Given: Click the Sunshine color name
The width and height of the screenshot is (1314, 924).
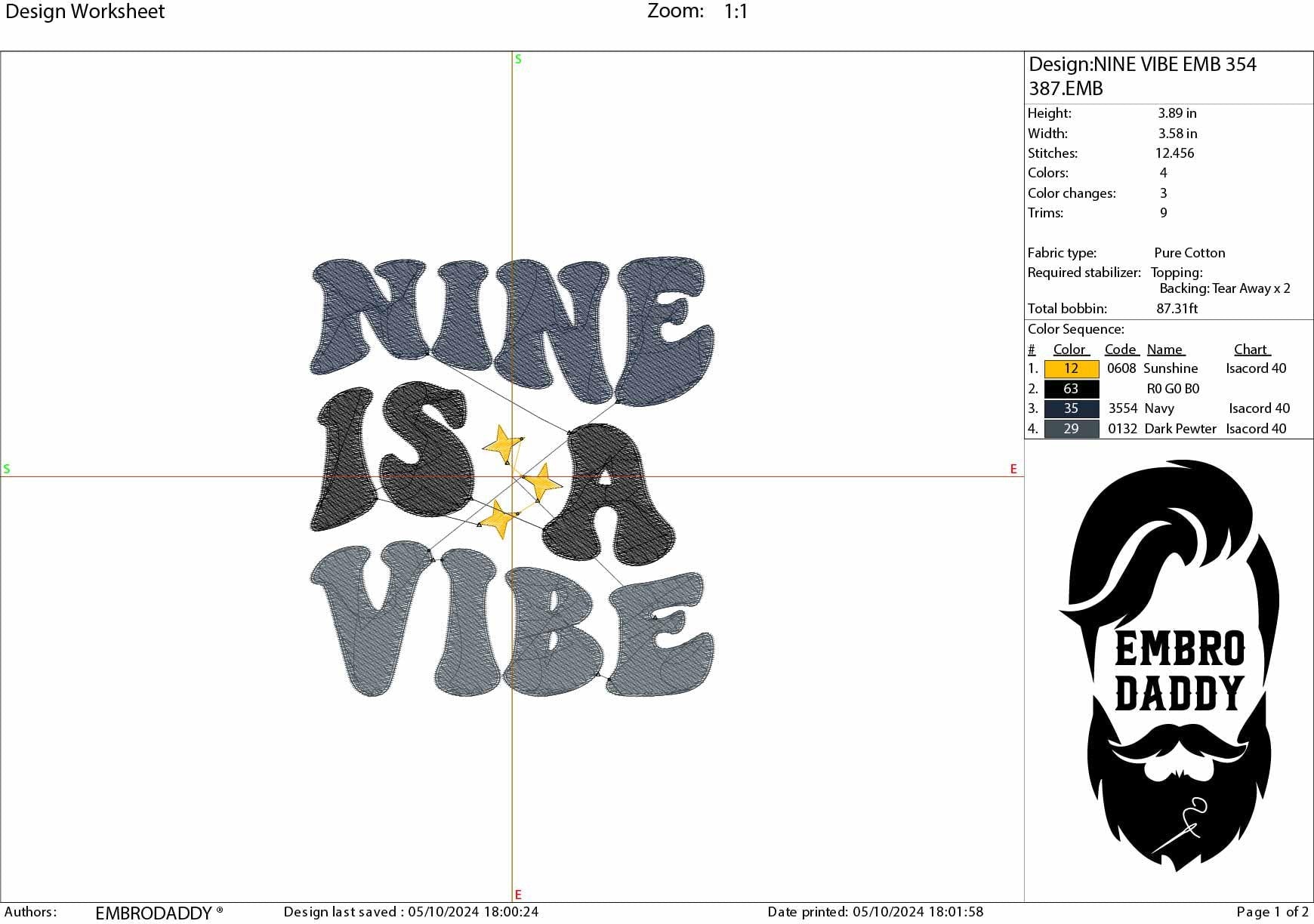Looking at the screenshot, I should tap(1171, 368).
